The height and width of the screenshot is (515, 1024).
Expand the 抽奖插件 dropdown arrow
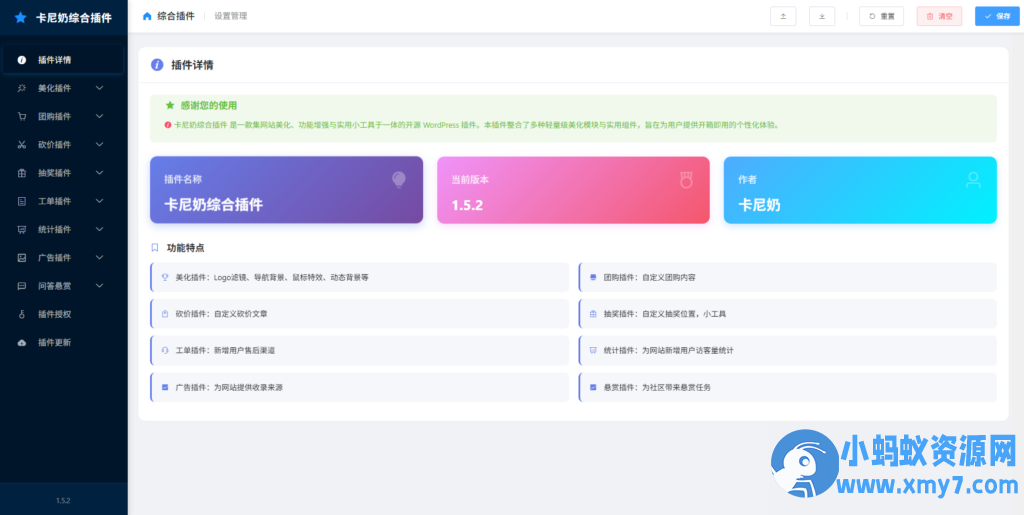99,172
